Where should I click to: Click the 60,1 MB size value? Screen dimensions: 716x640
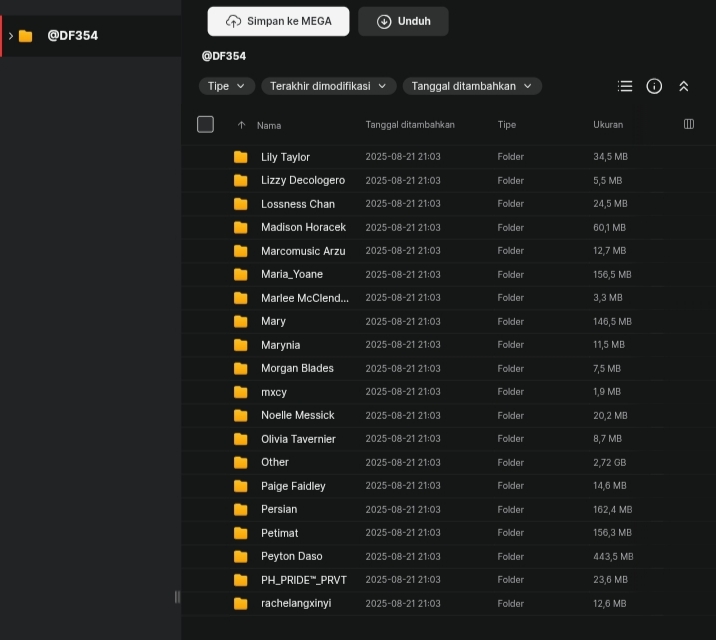click(x=609, y=227)
